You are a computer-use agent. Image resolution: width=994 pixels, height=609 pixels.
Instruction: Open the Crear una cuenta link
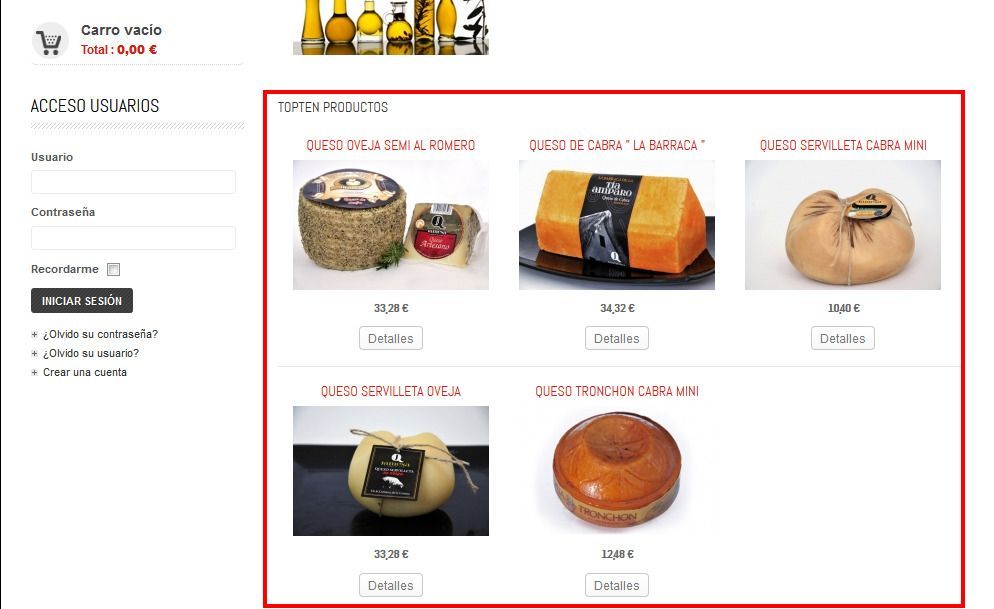[85, 373]
